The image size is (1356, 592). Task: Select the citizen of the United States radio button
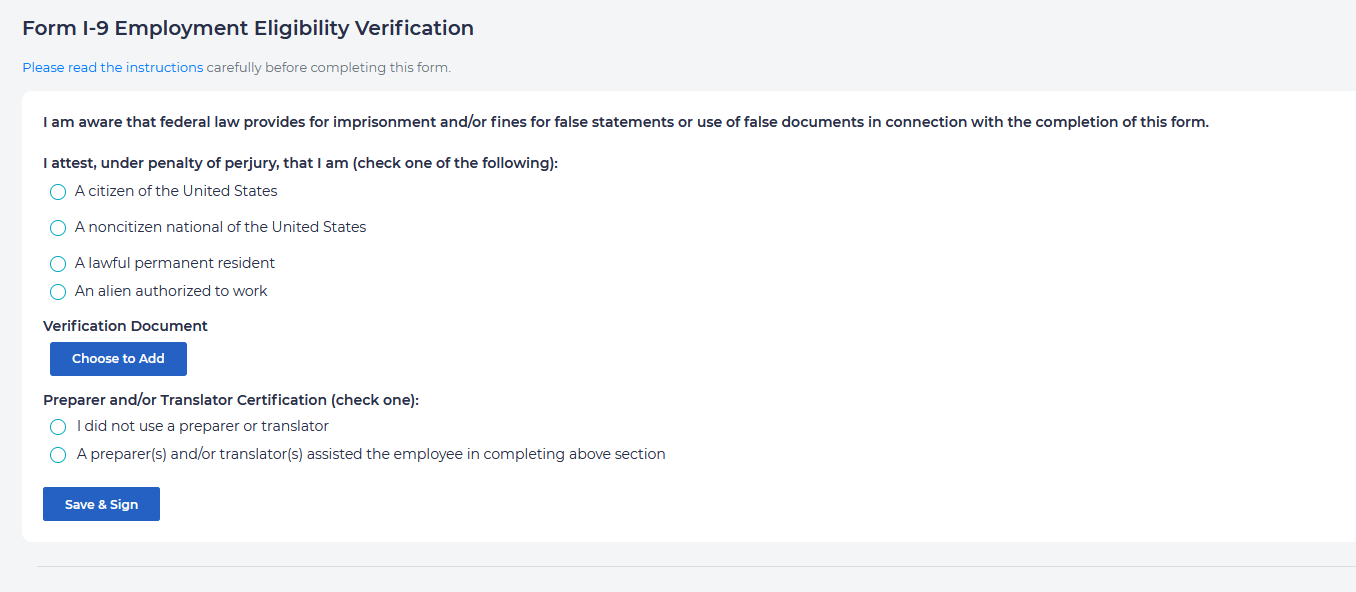click(x=58, y=192)
